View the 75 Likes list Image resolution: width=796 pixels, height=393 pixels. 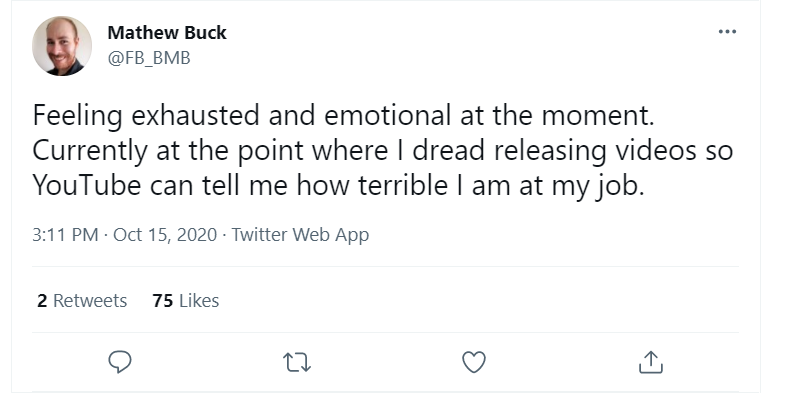[x=186, y=301]
